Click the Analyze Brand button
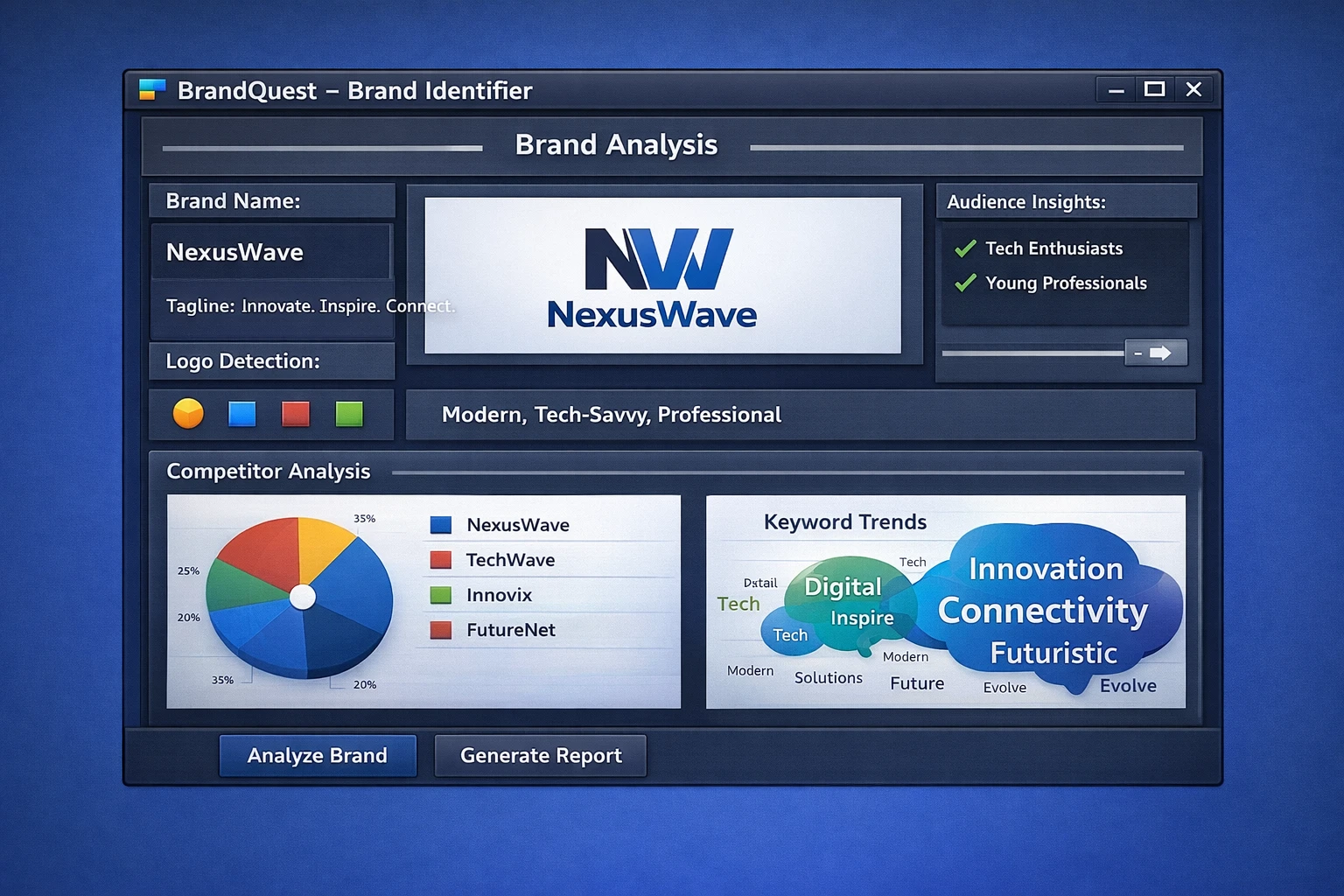 (x=317, y=755)
